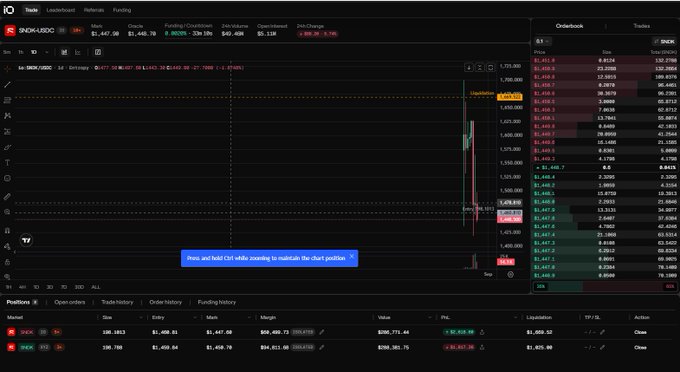Viewport: 680px width, 372px height.
Task: Select the 3D range at chart bottom
Action: (49, 287)
